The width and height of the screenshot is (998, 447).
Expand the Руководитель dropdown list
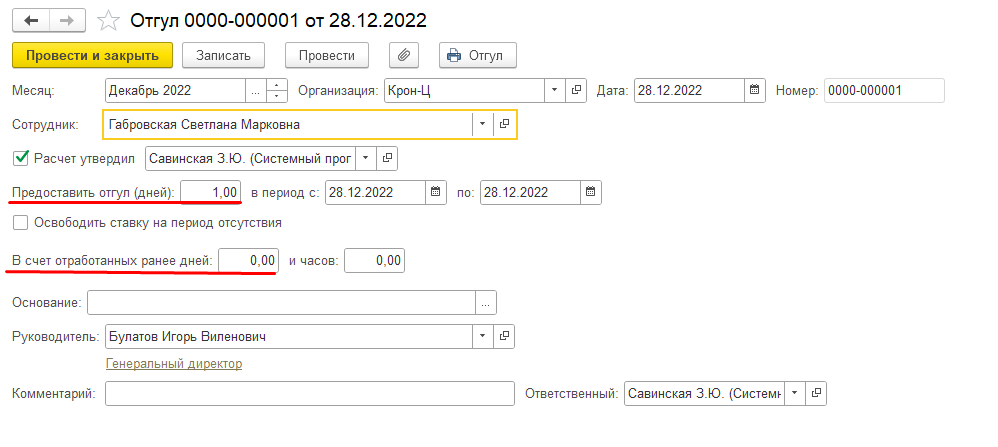pyautogui.click(x=482, y=336)
